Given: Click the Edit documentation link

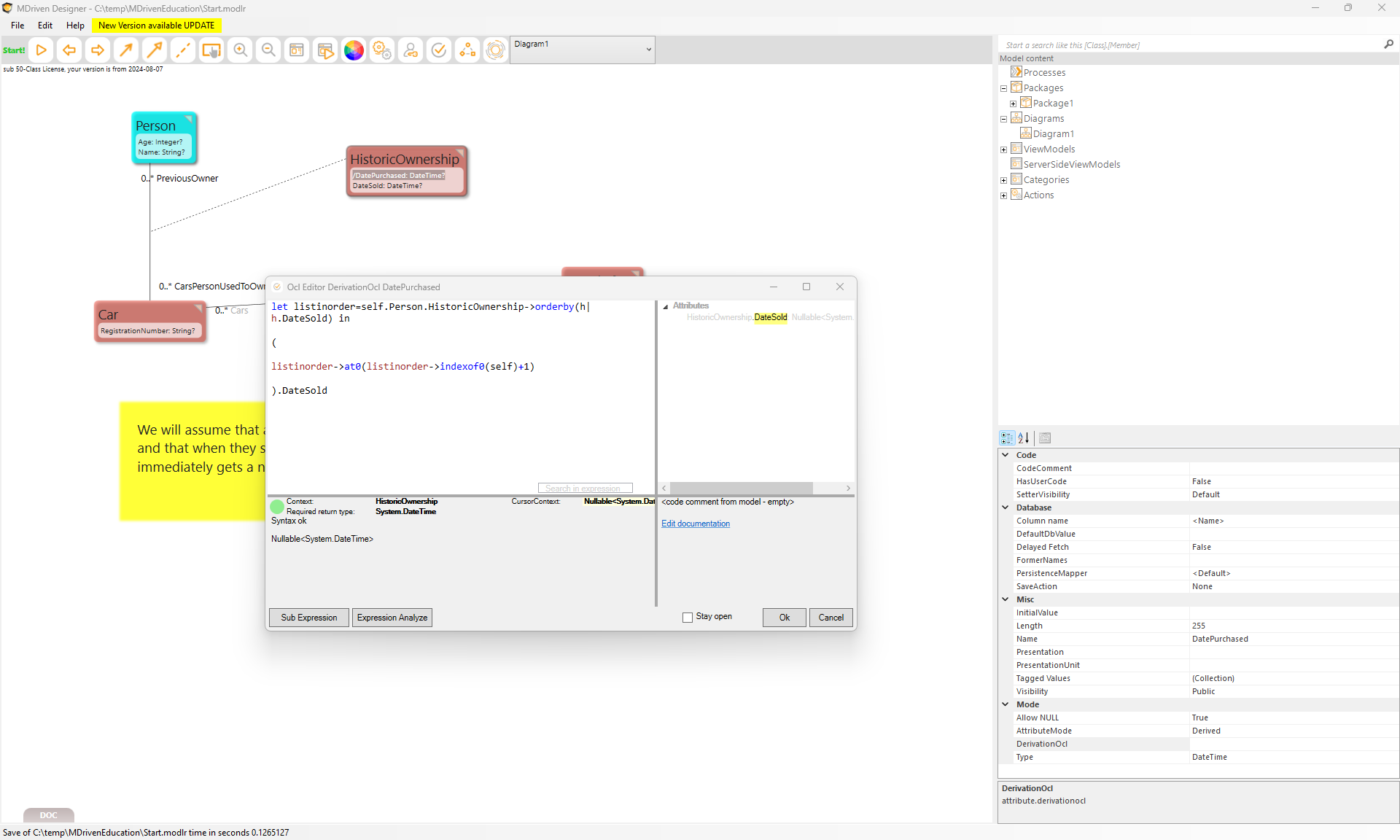Looking at the screenshot, I should click(695, 524).
